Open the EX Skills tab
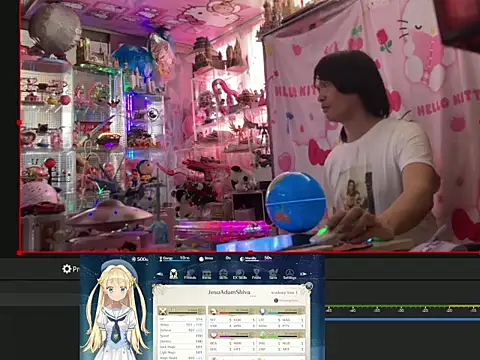The width and height of the screenshot is (480, 360). [x=240, y=274]
